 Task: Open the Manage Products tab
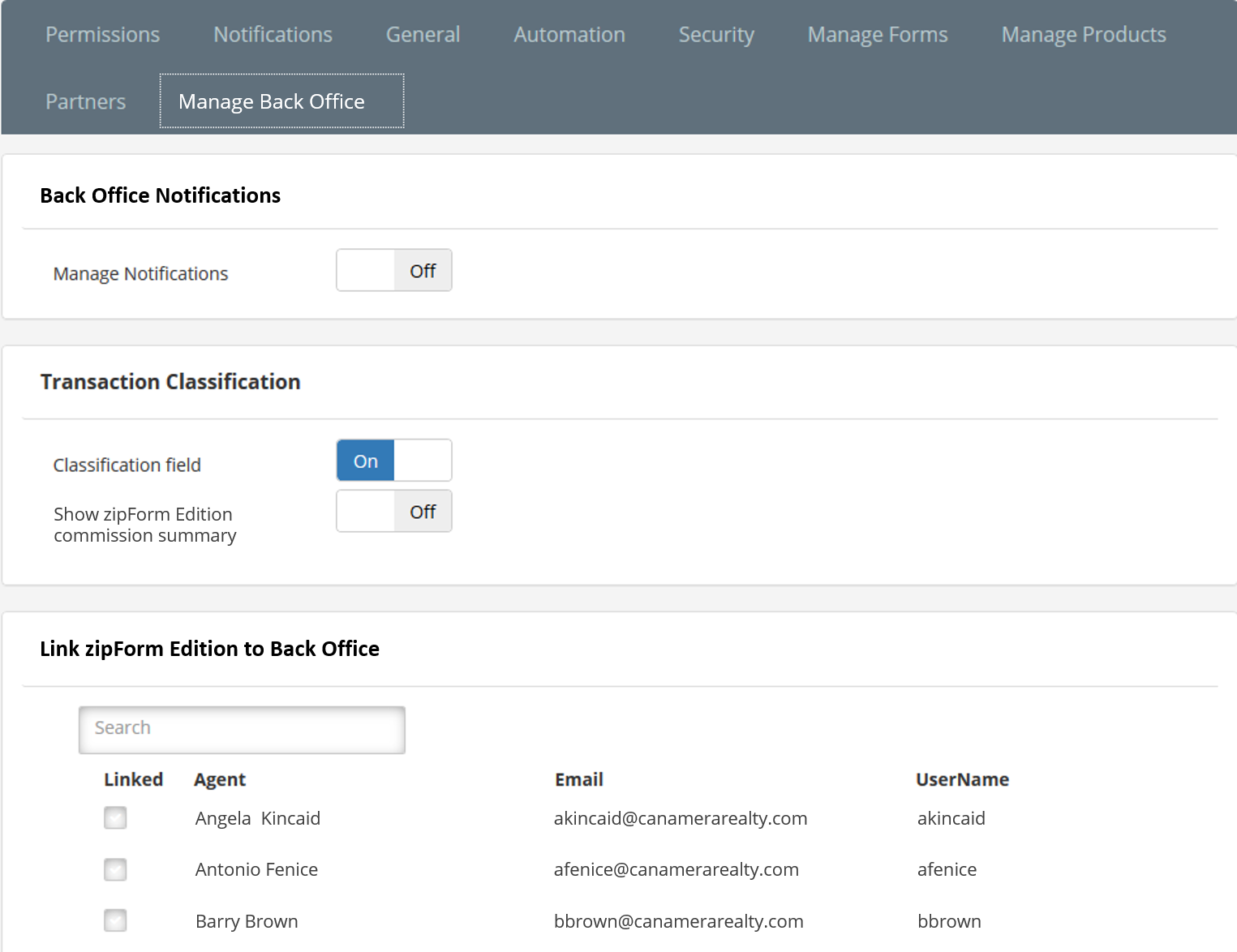click(1084, 34)
